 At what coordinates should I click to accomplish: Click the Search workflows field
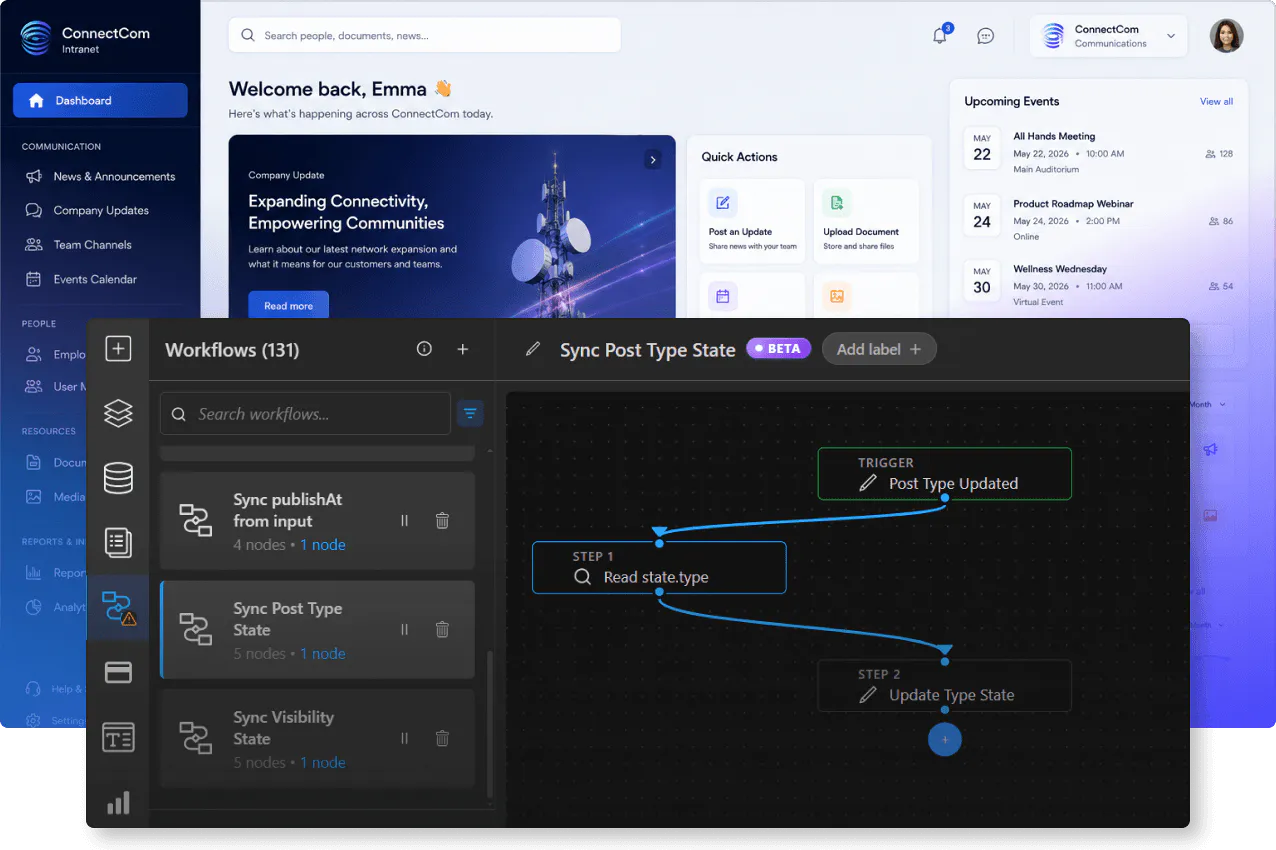[x=305, y=413]
